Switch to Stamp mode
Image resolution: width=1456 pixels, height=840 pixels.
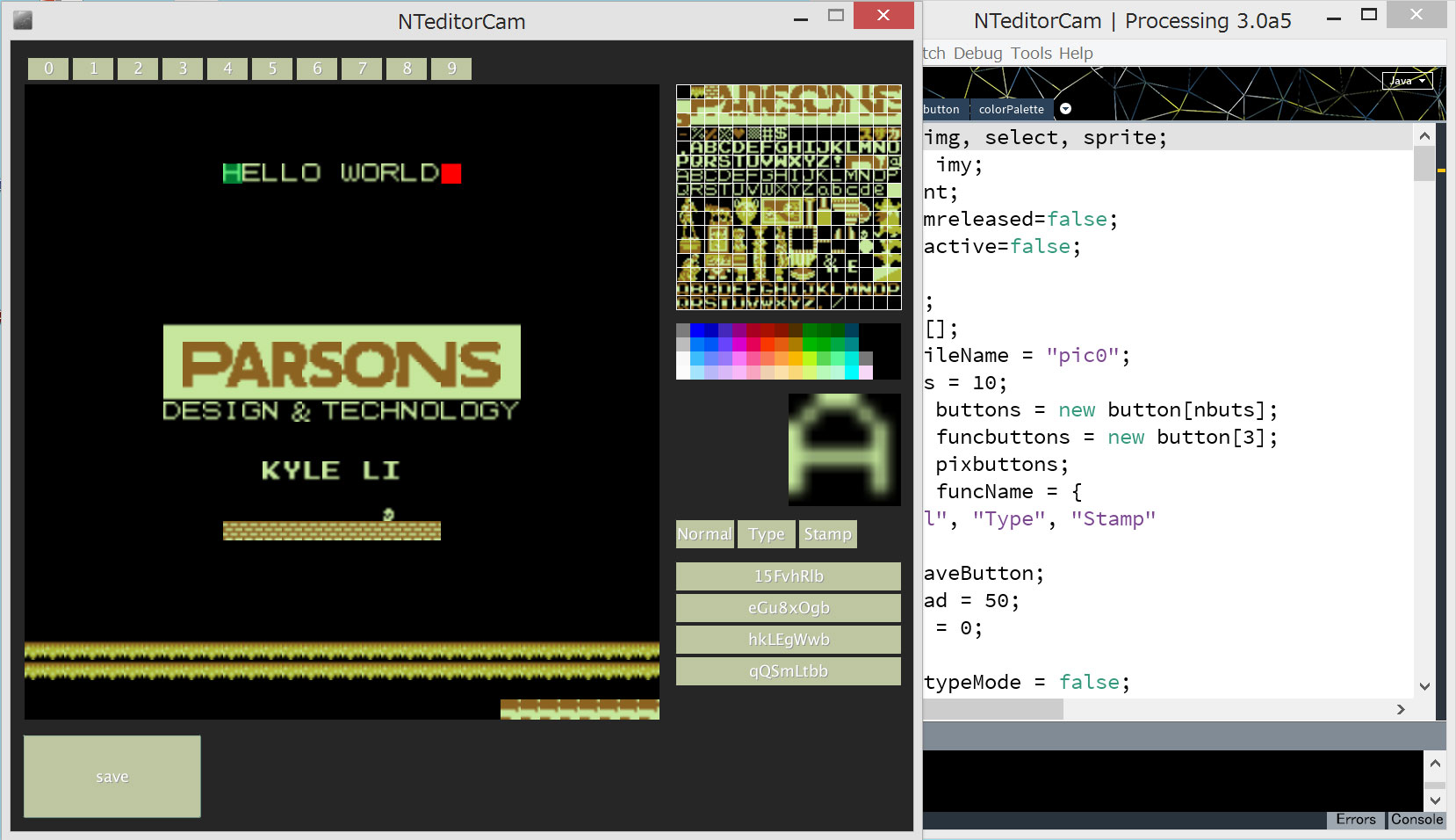coord(828,534)
